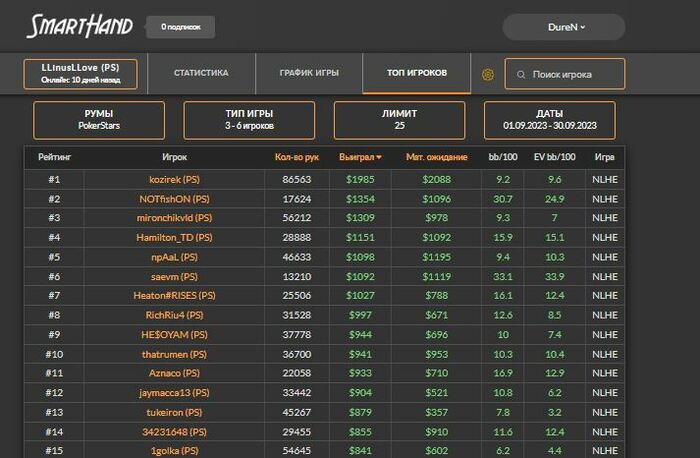Click winnings value $1985
Screen dimensions: 700x458
[360, 179]
